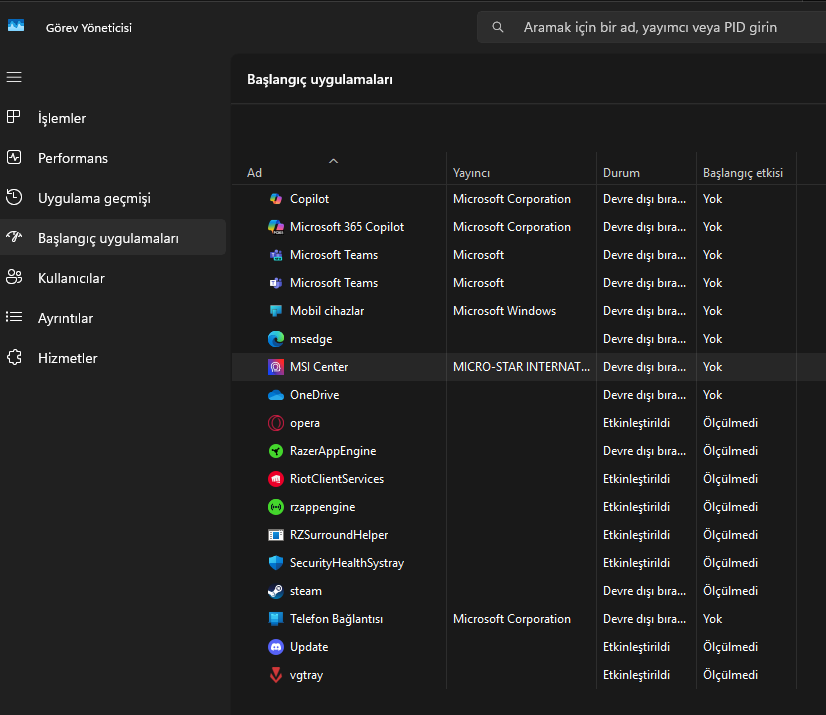Select the RiotClientServices row name

coord(337,478)
